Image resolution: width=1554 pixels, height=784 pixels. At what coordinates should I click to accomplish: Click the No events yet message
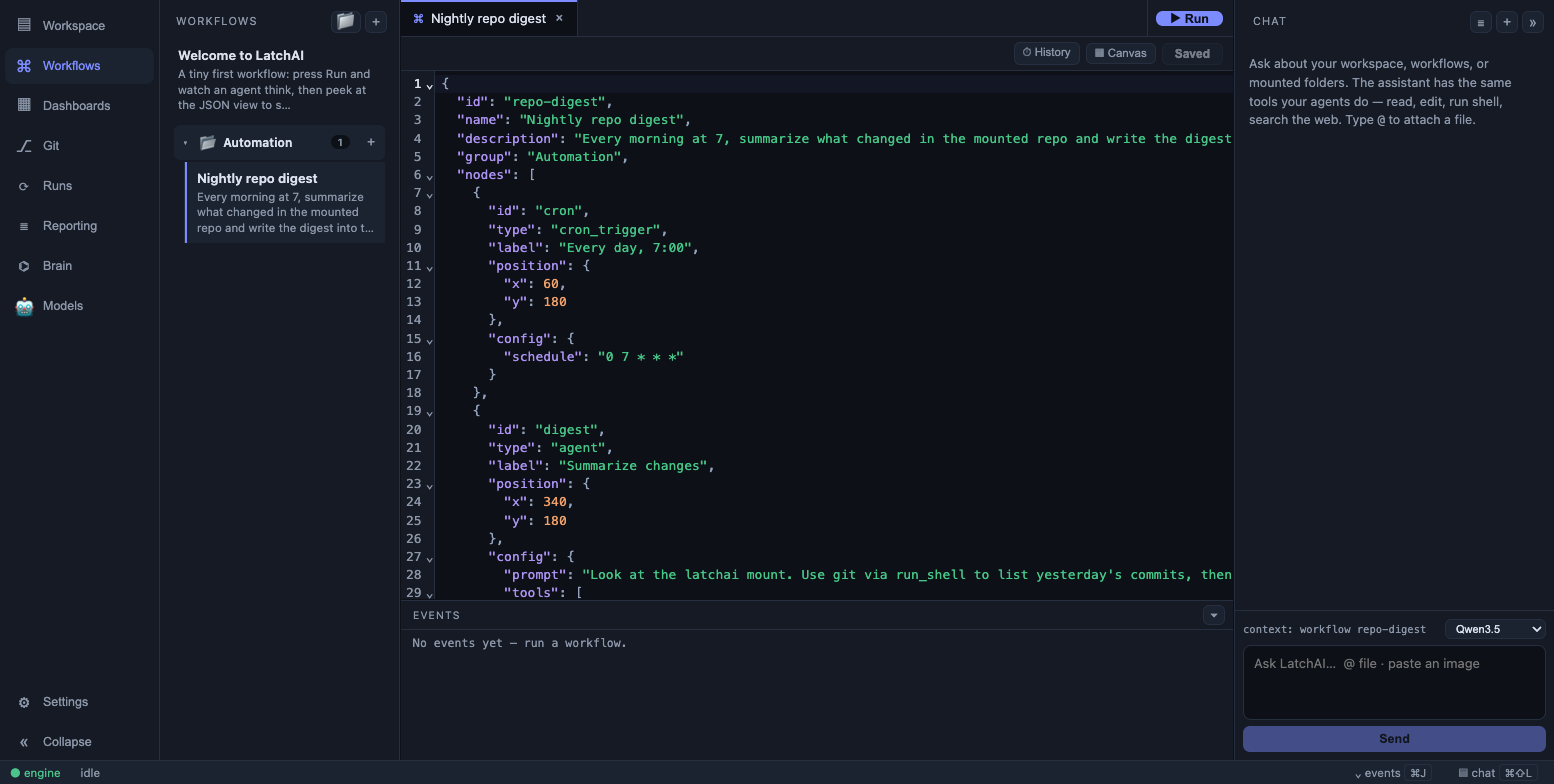[x=519, y=643]
